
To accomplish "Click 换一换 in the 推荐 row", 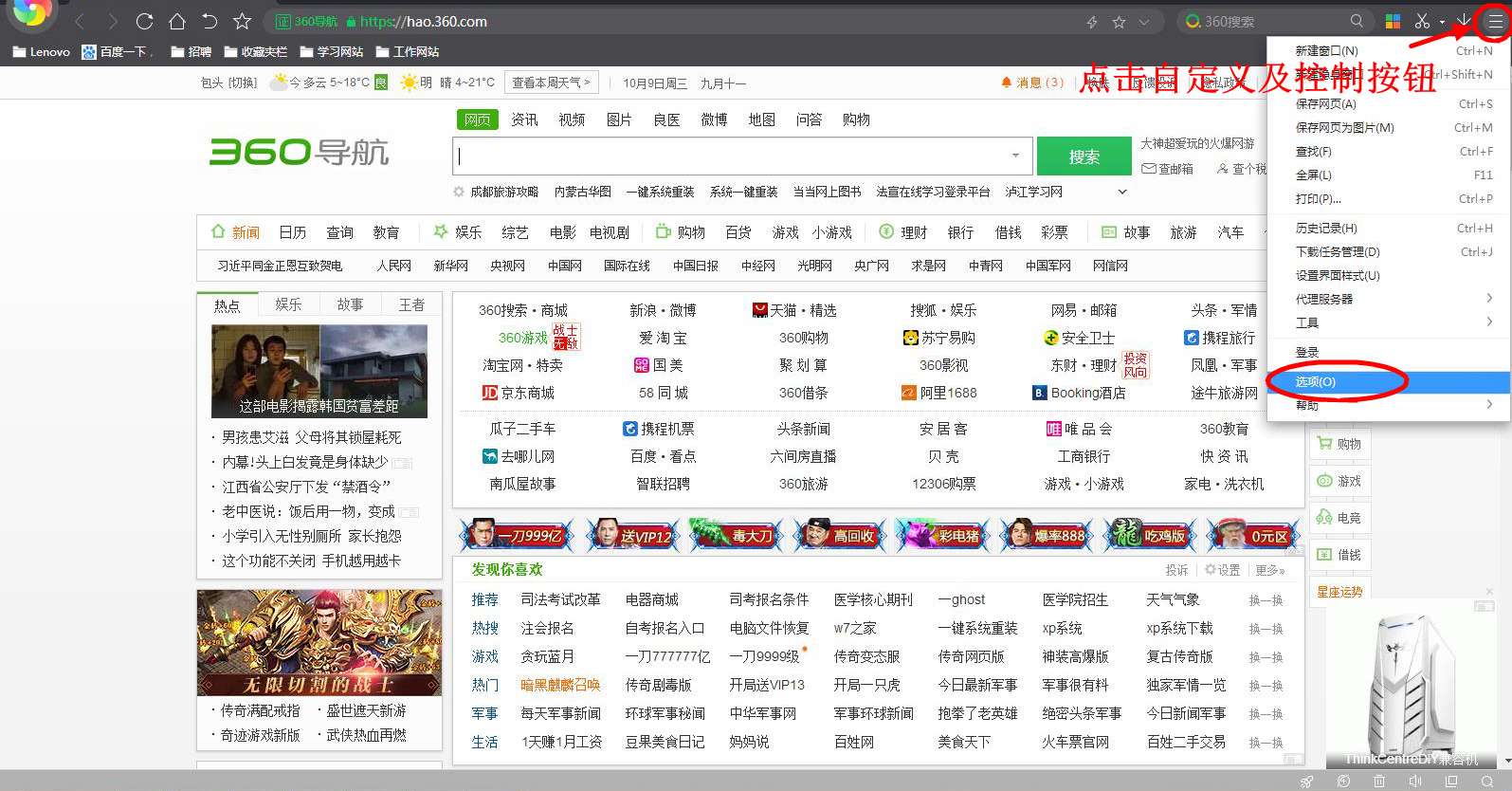I will (1266, 600).
